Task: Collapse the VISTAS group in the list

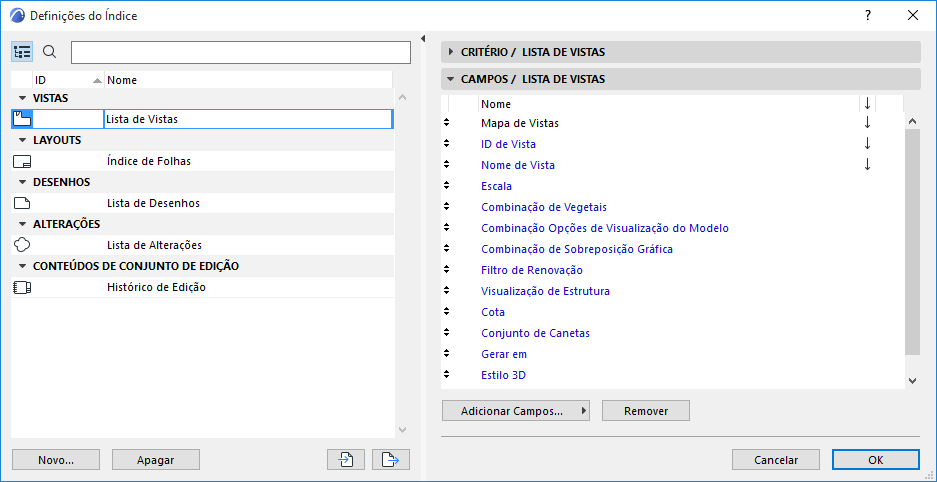Action: coord(22,98)
